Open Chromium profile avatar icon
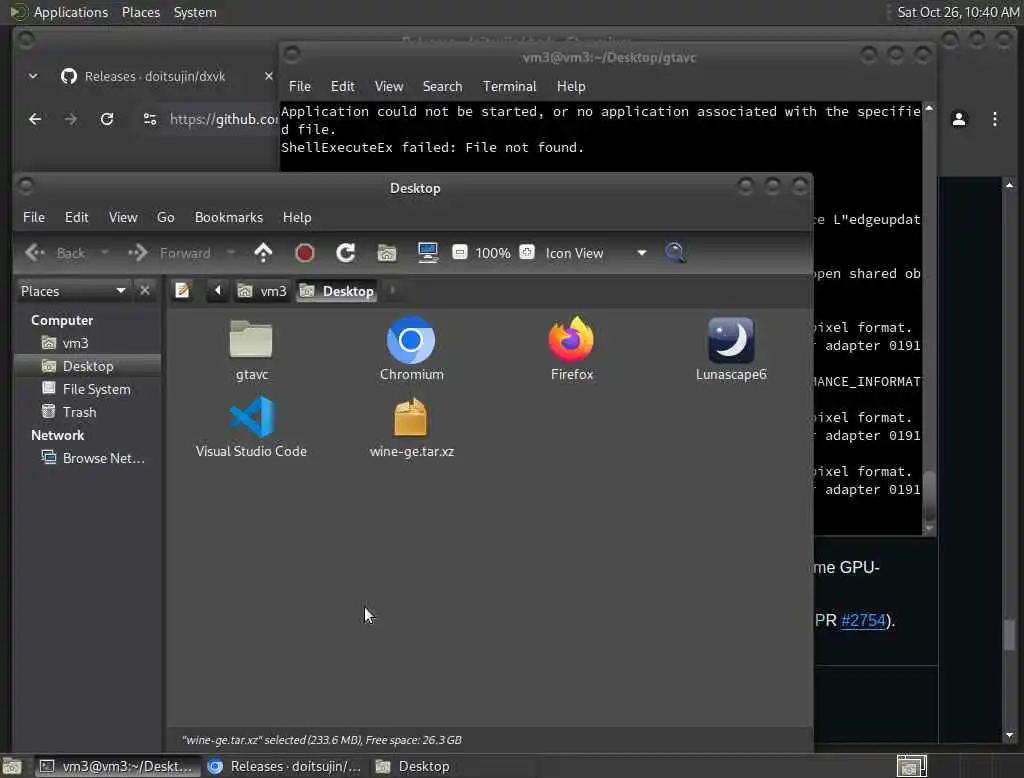The image size is (1024, 778). (x=959, y=119)
